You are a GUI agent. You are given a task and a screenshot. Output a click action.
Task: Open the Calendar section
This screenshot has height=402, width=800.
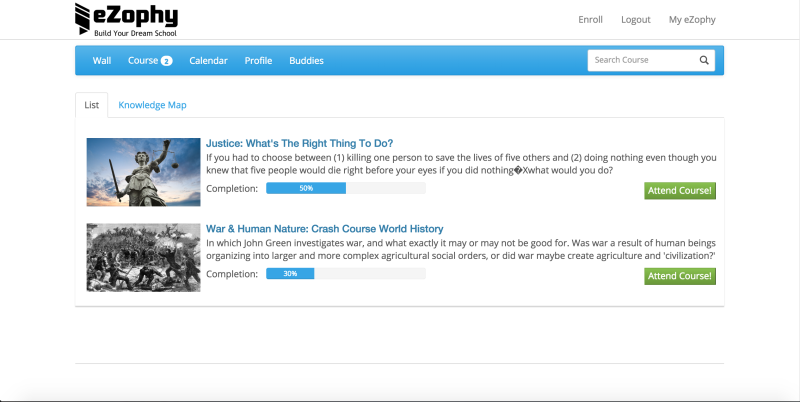tap(208, 60)
